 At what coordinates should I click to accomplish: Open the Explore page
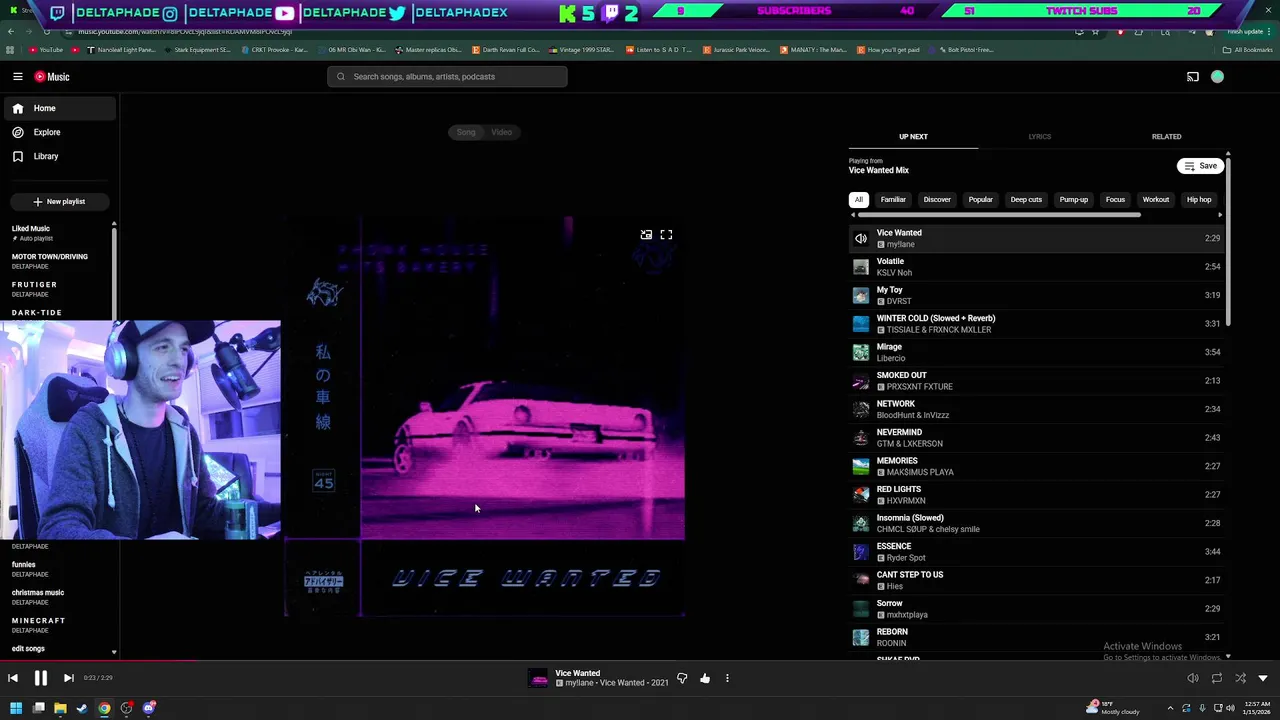(x=59, y=132)
